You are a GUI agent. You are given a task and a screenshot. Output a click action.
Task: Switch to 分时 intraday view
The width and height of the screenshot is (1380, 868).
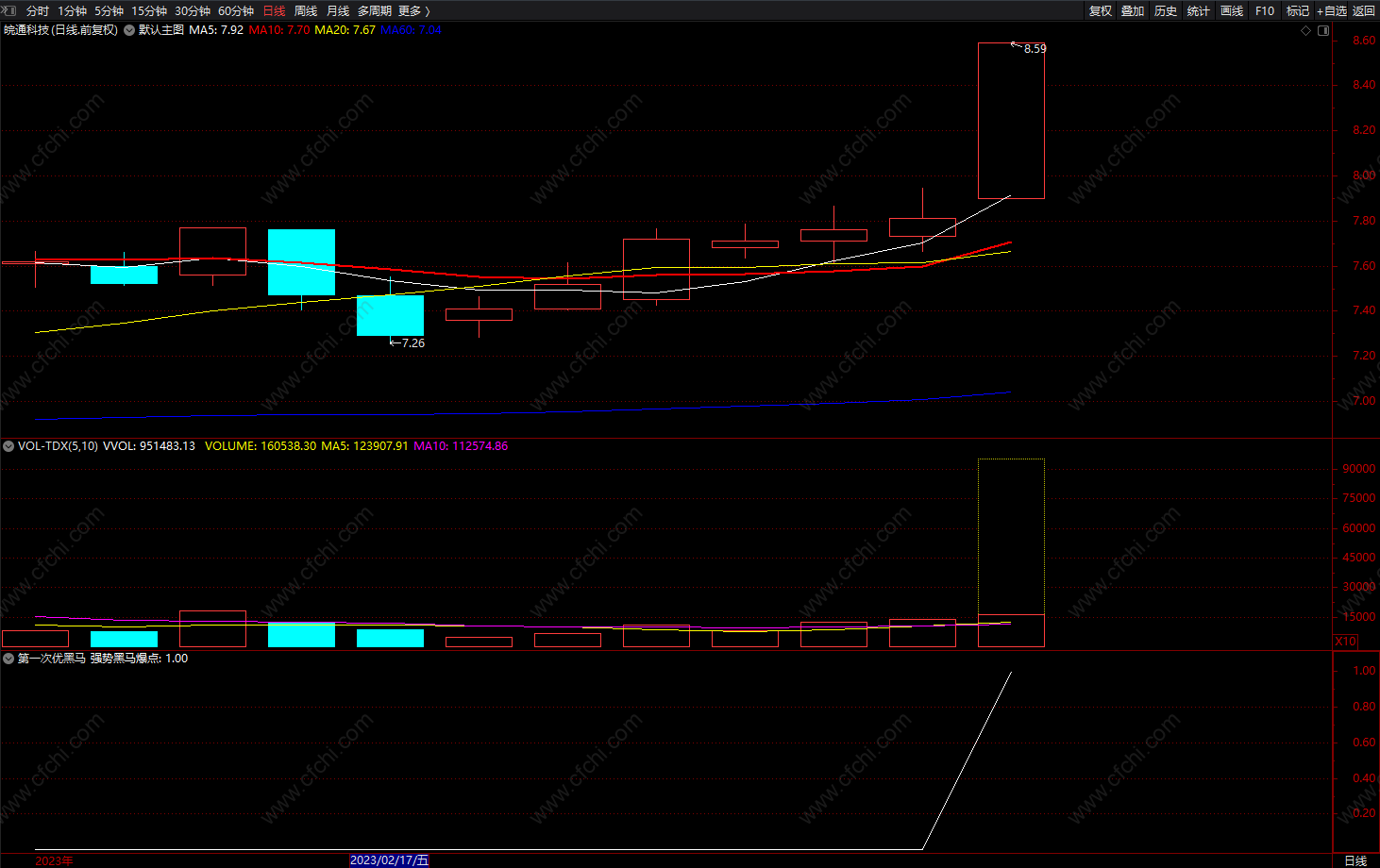pyautogui.click(x=38, y=10)
